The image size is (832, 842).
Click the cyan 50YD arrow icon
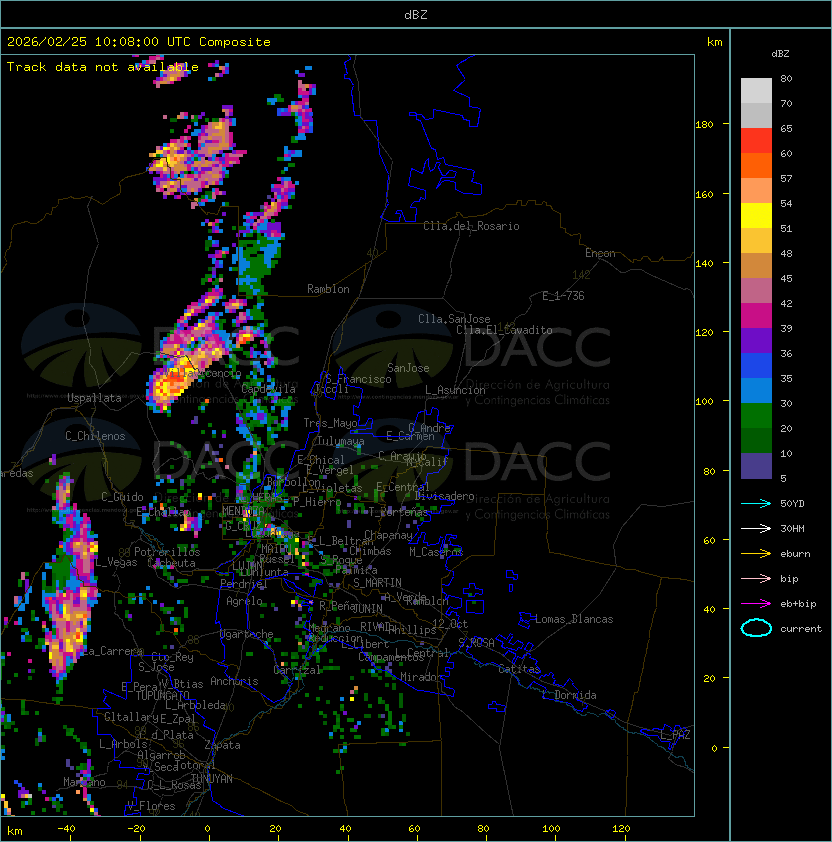[x=756, y=504]
